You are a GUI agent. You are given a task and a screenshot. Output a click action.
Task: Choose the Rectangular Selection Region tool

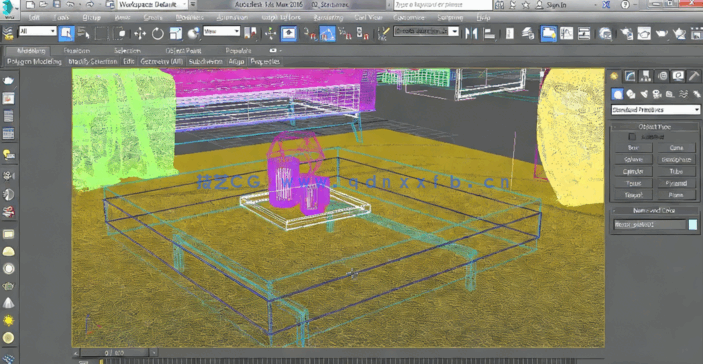pos(102,34)
